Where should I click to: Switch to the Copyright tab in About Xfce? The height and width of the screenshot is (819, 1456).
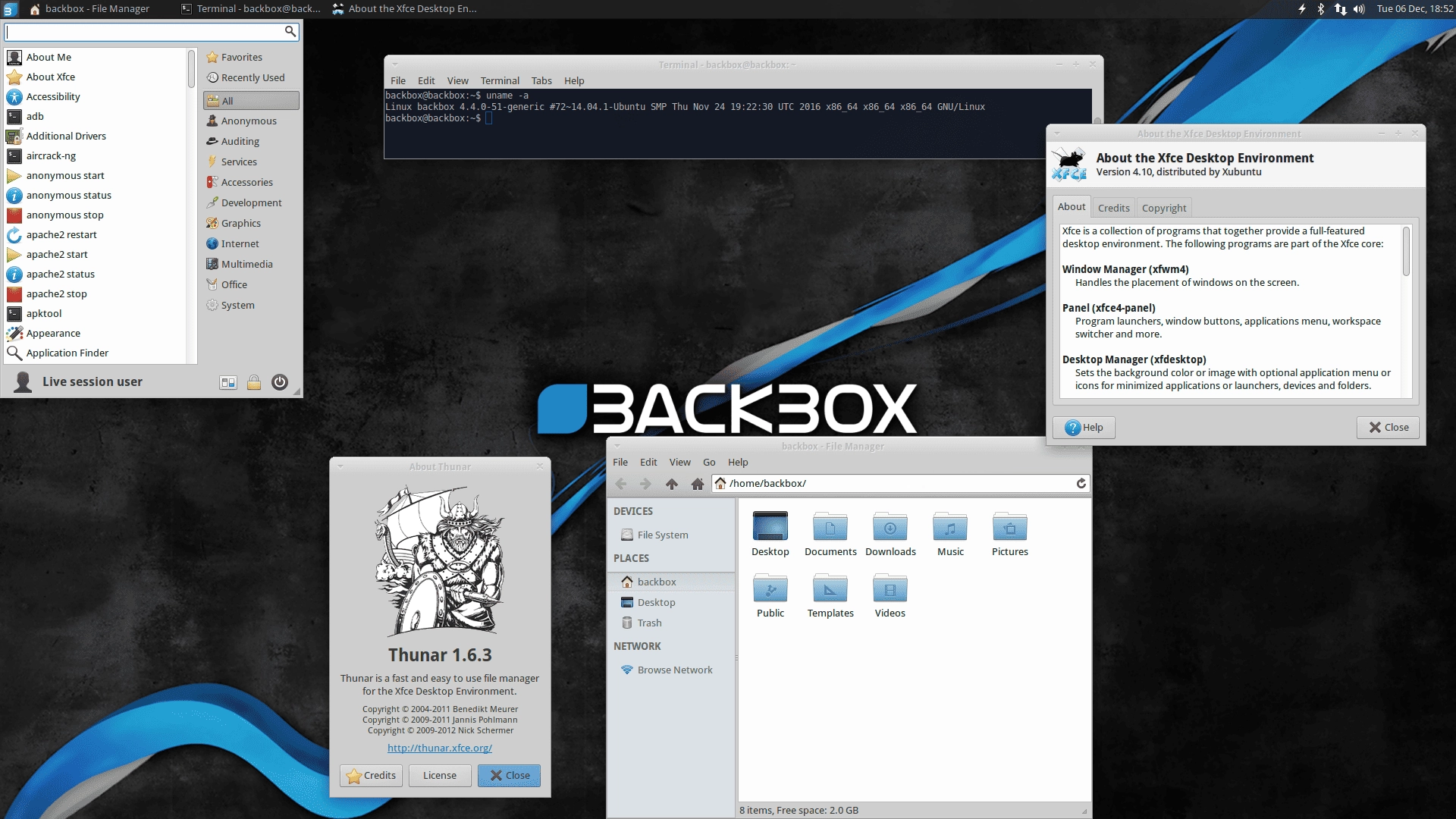pyautogui.click(x=1164, y=208)
